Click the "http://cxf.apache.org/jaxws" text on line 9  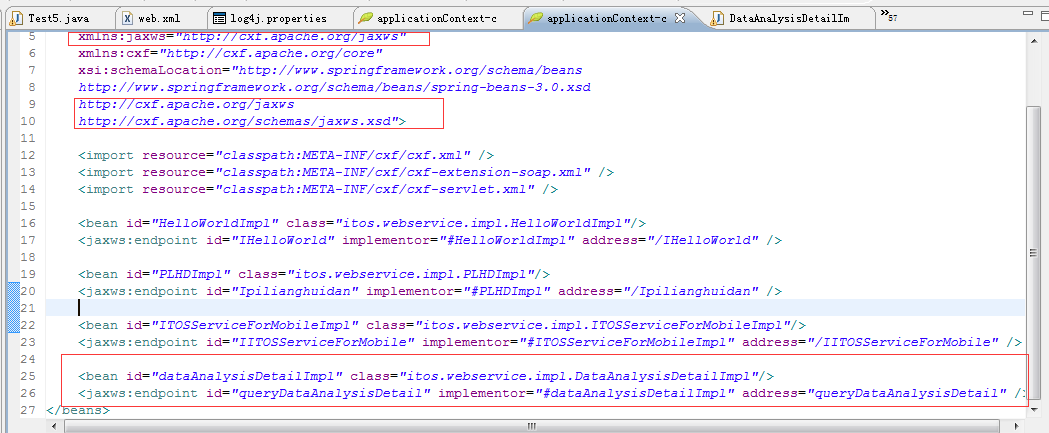tap(186, 104)
